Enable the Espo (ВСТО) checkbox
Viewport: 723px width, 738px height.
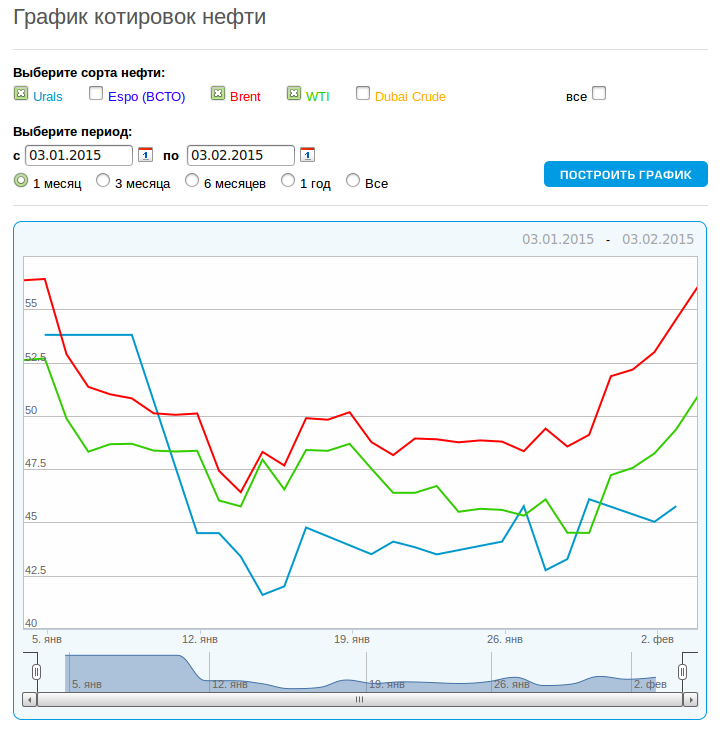[96, 93]
